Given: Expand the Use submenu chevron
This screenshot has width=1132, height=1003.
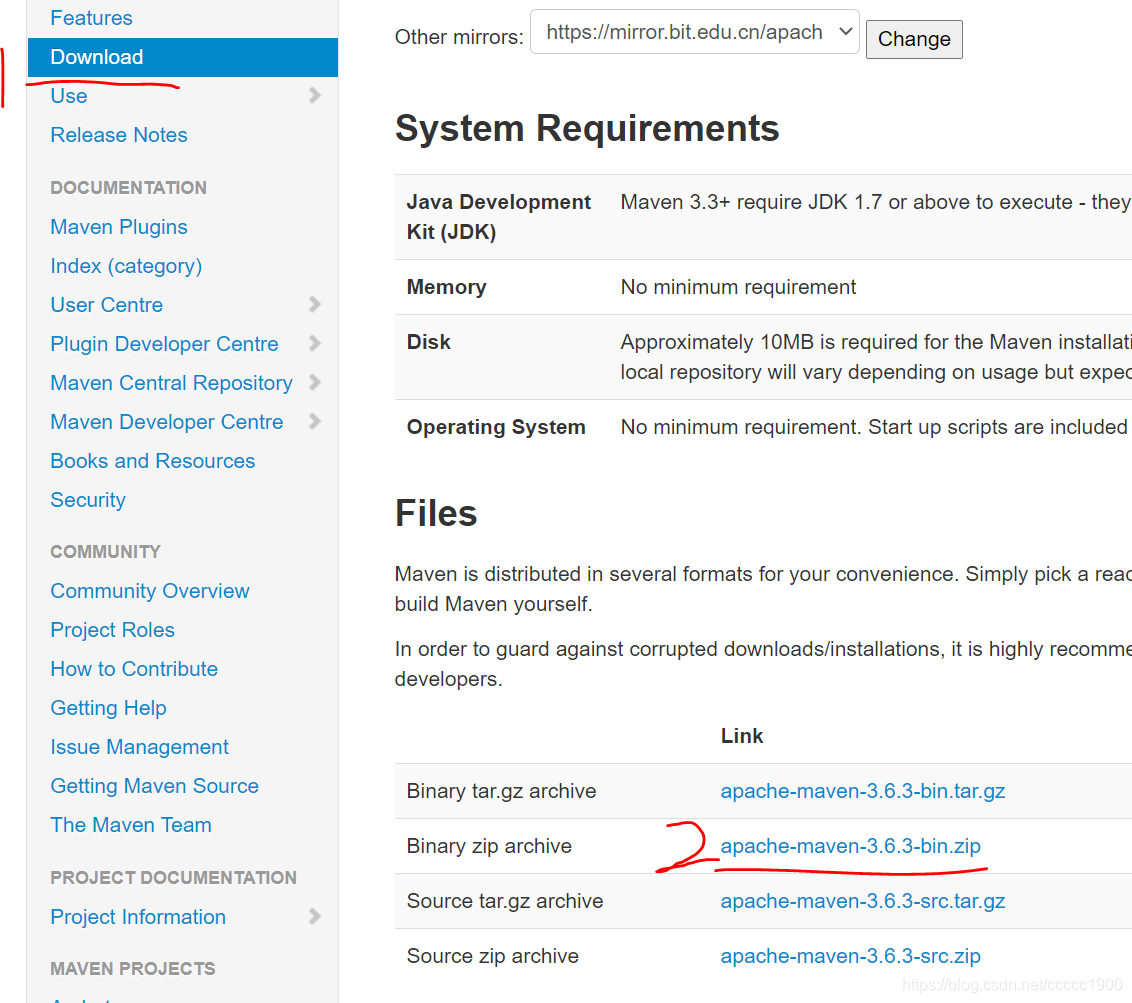Looking at the screenshot, I should 314,95.
